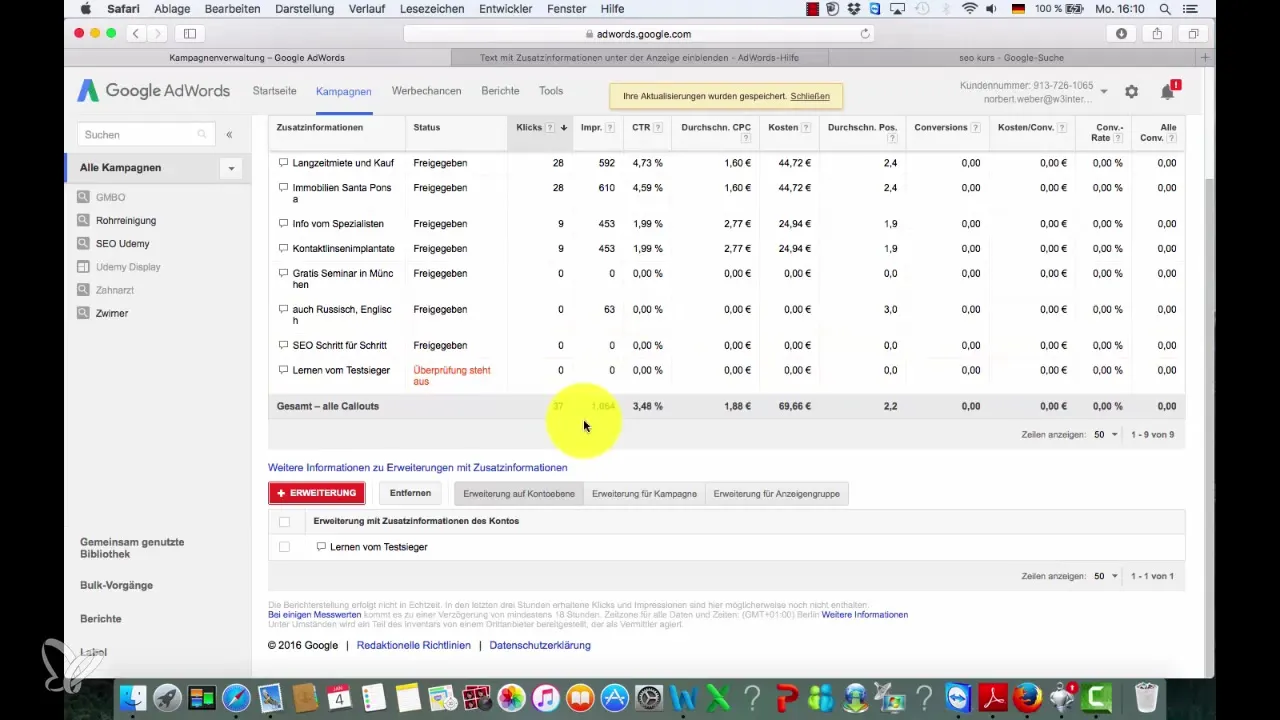Open Firefox from the Dock

1028,697
